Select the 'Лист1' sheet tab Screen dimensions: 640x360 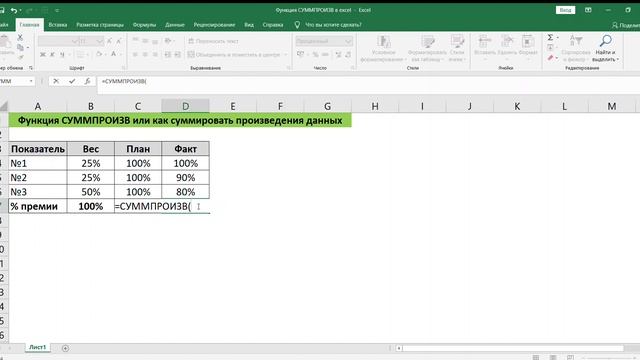click(x=38, y=347)
